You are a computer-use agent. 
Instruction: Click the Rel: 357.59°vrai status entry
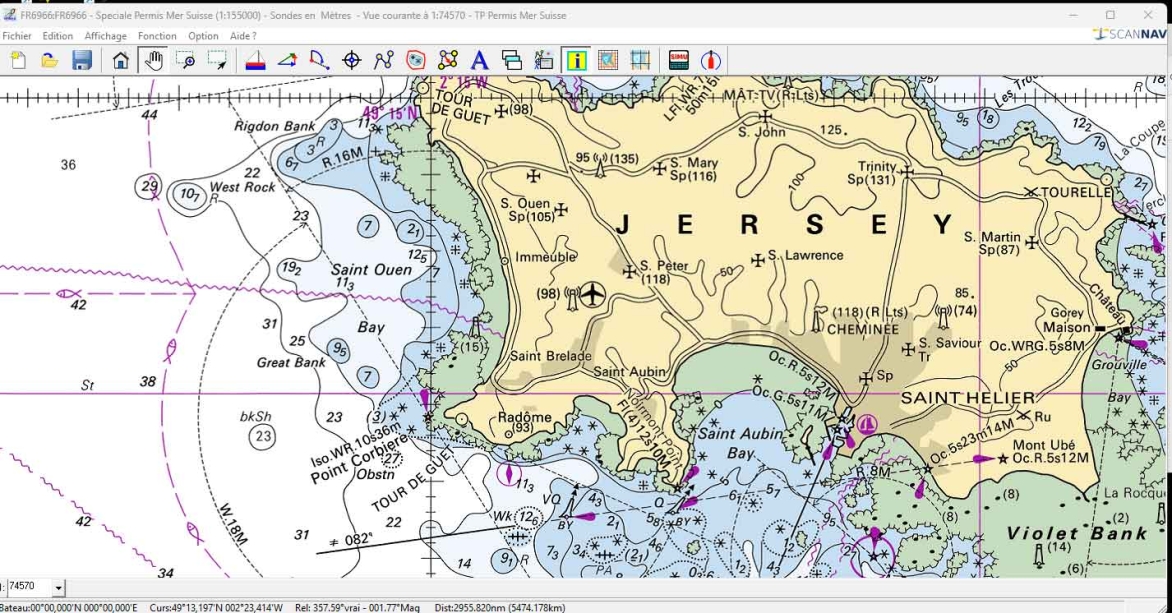pyautogui.click(x=359, y=608)
